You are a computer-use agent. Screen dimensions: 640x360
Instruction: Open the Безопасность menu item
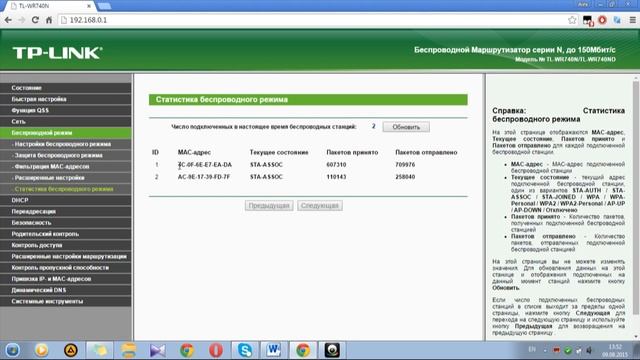[66, 223]
